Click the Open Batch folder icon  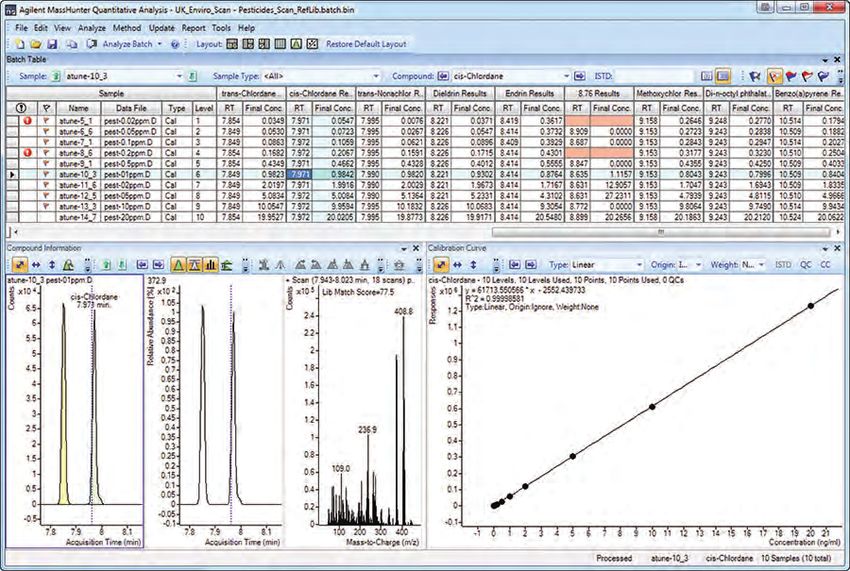(36, 44)
